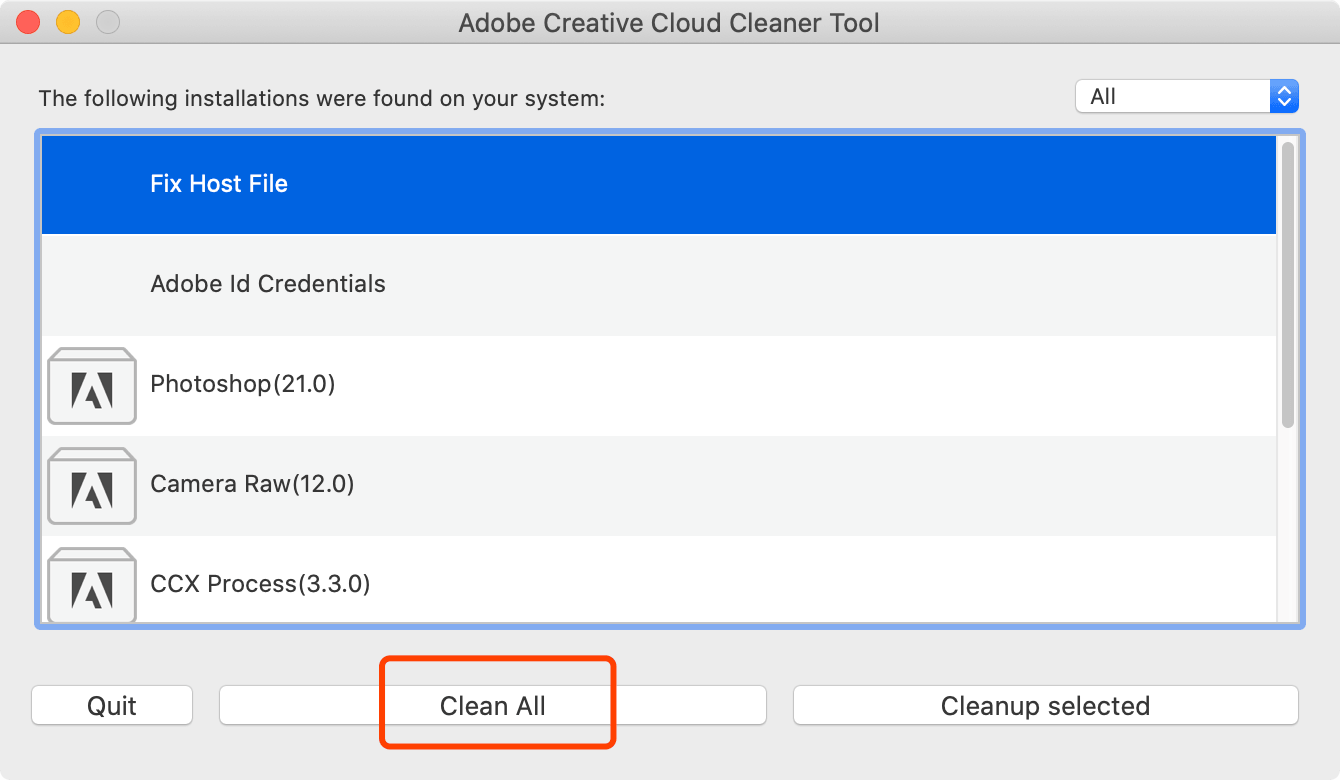Run Cleanup selected
Screen dimensions: 1340x780
(1045, 706)
